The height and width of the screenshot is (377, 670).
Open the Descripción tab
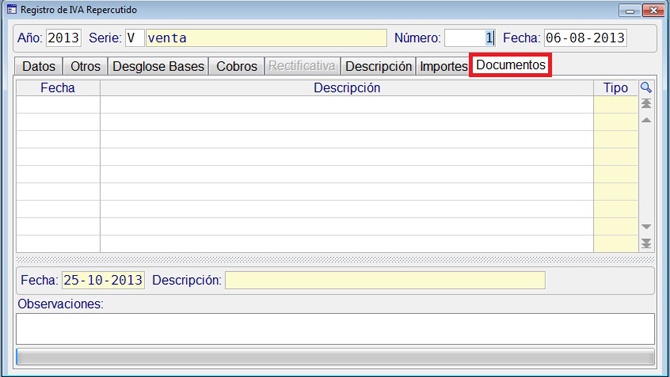click(378, 66)
